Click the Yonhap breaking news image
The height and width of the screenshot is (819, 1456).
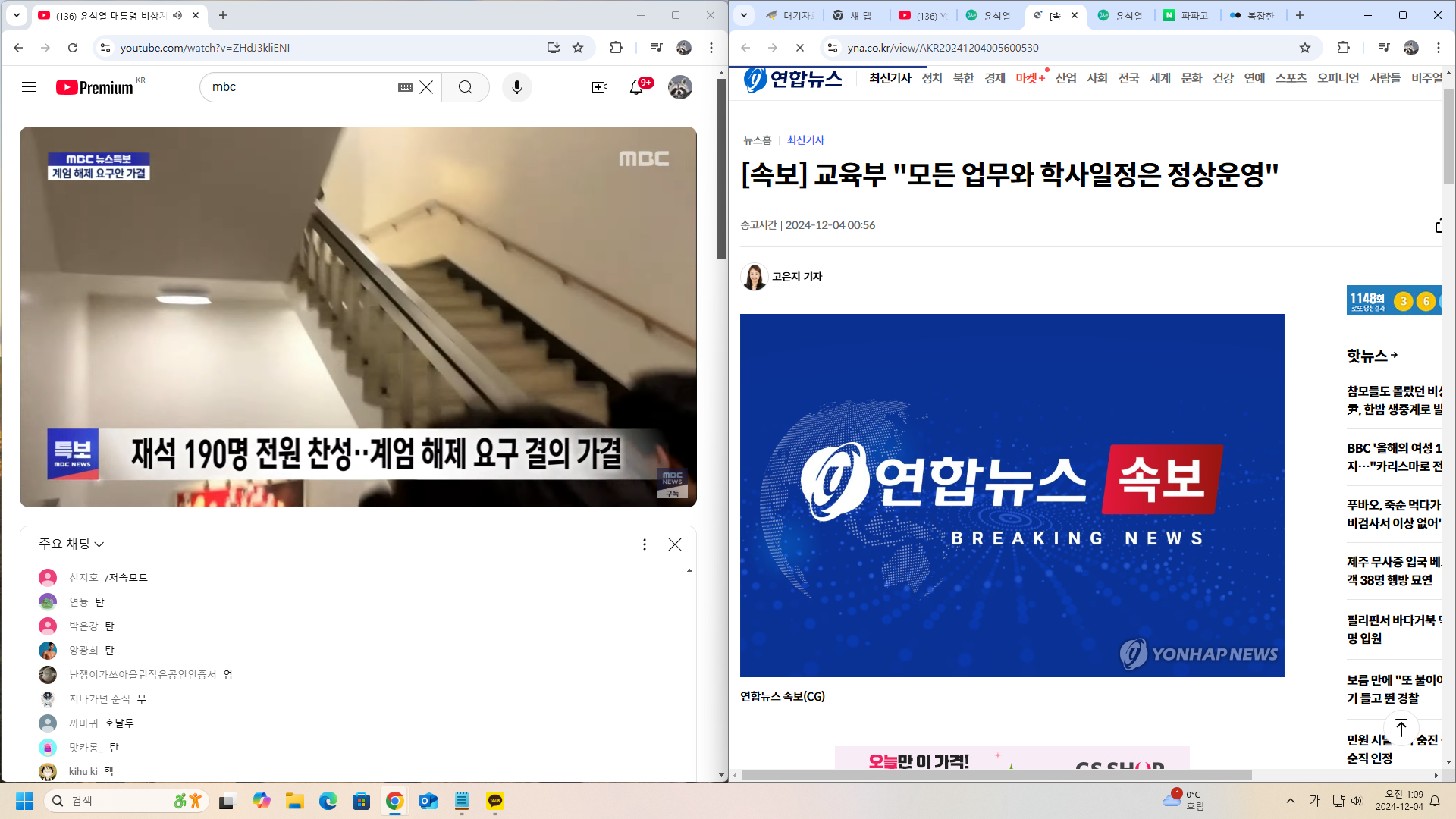[1012, 495]
